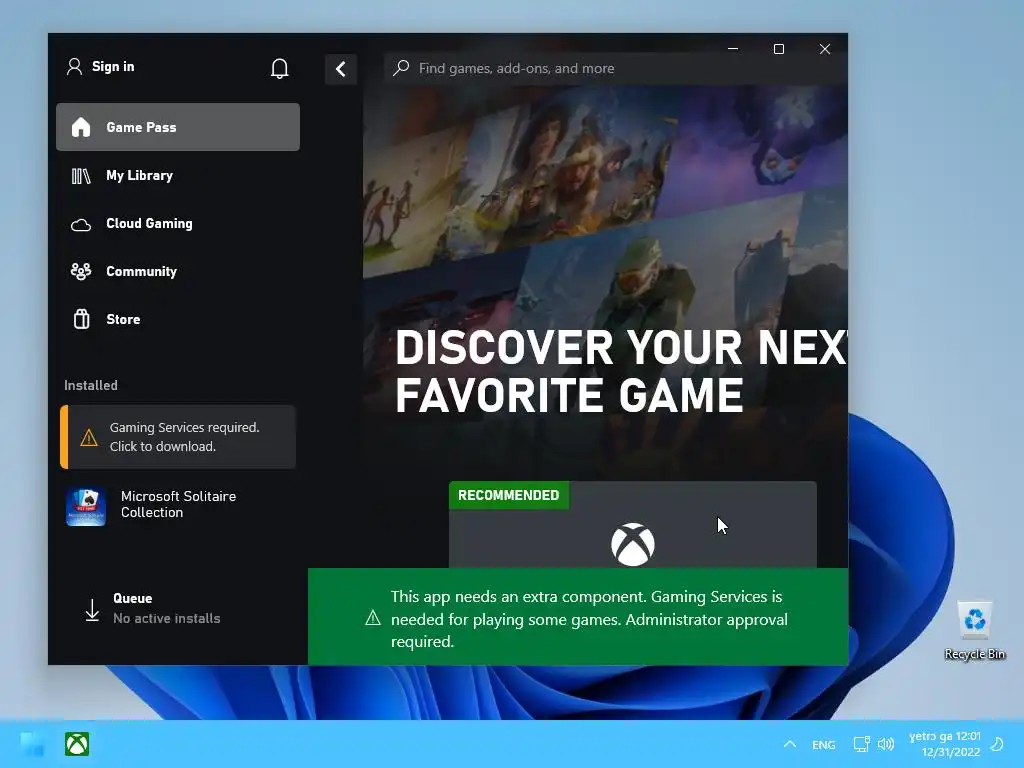The width and height of the screenshot is (1024, 768).
Task: Click the warning icon in the green banner
Action: (x=373, y=618)
